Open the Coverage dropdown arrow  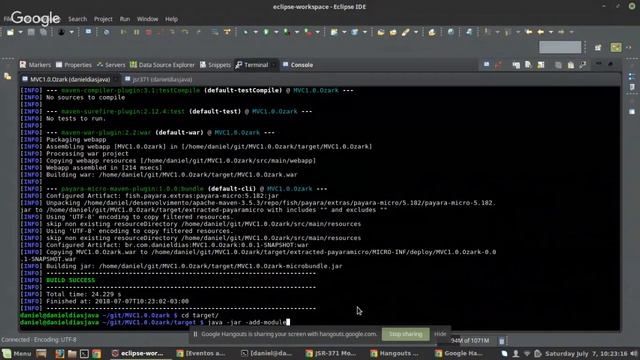coord(297,32)
